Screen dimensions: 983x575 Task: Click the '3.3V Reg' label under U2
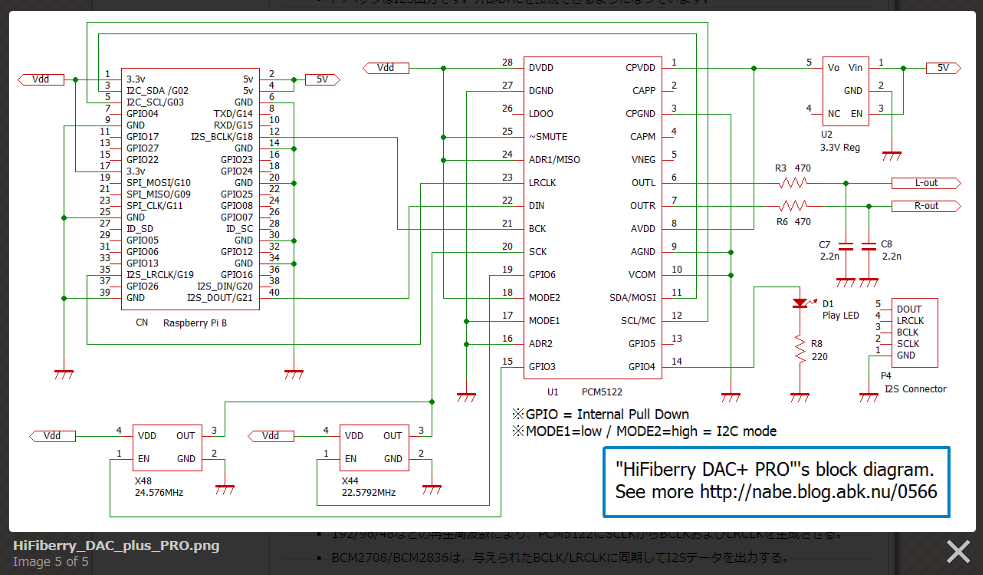[x=840, y=147]
